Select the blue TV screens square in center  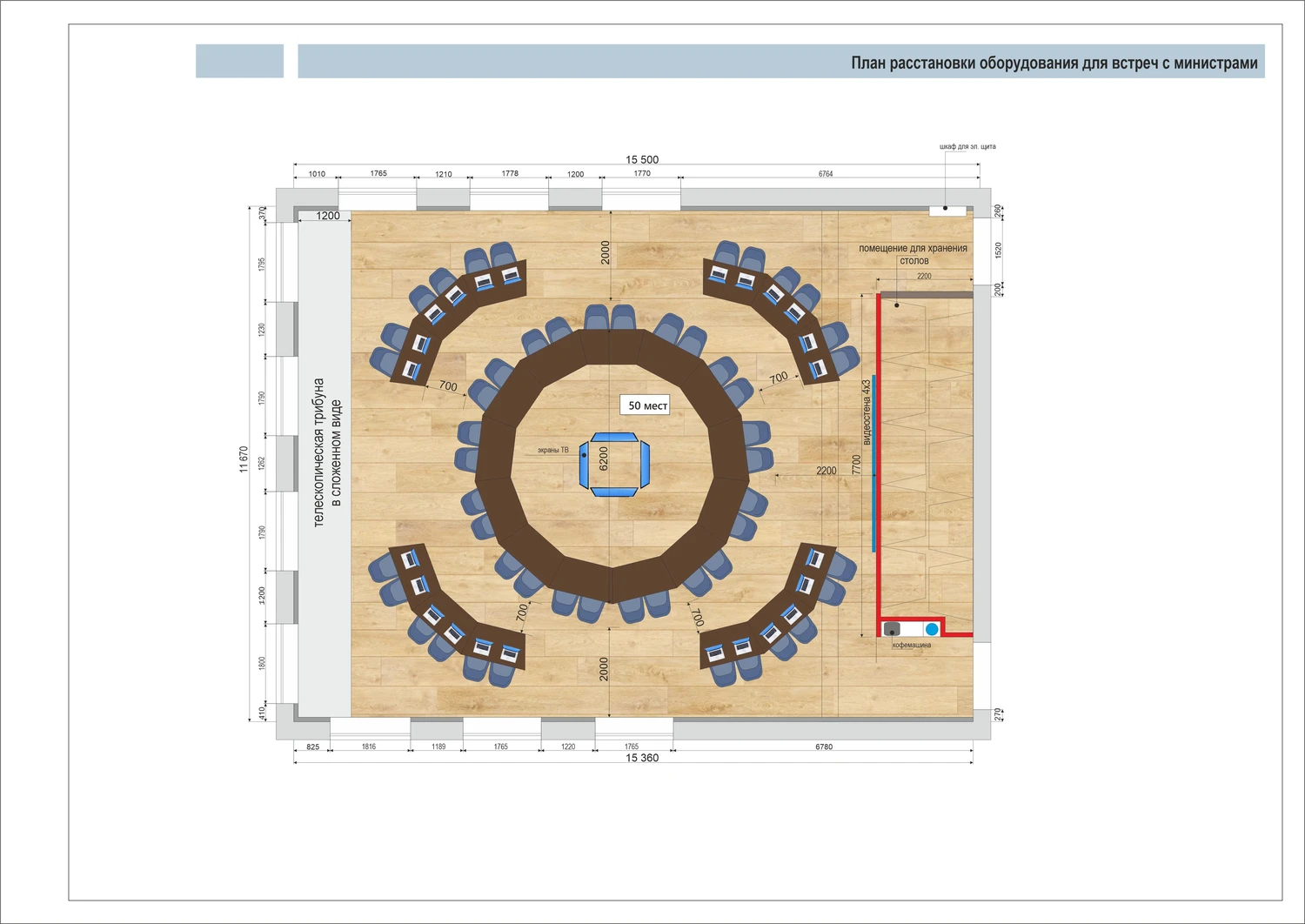tap(614, 465)
